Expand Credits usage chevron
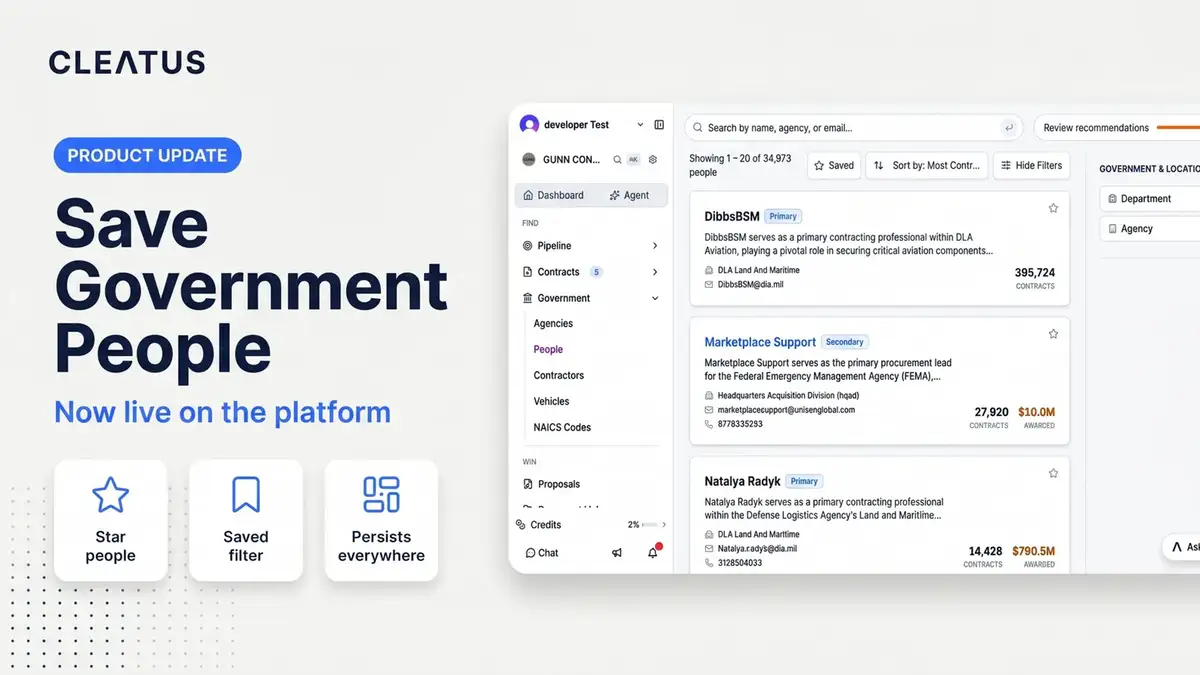Image resolution: width=1200 pixels, height=675 pixels. click(664, 524)
